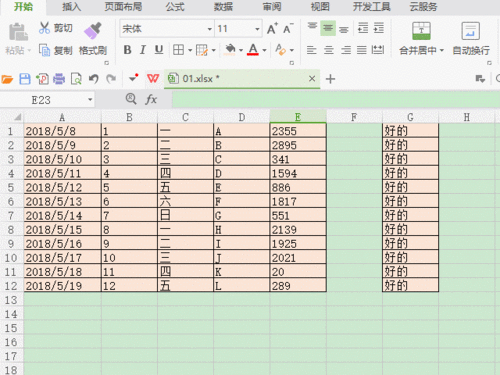Click the export to PDF icon

[42, 79]
